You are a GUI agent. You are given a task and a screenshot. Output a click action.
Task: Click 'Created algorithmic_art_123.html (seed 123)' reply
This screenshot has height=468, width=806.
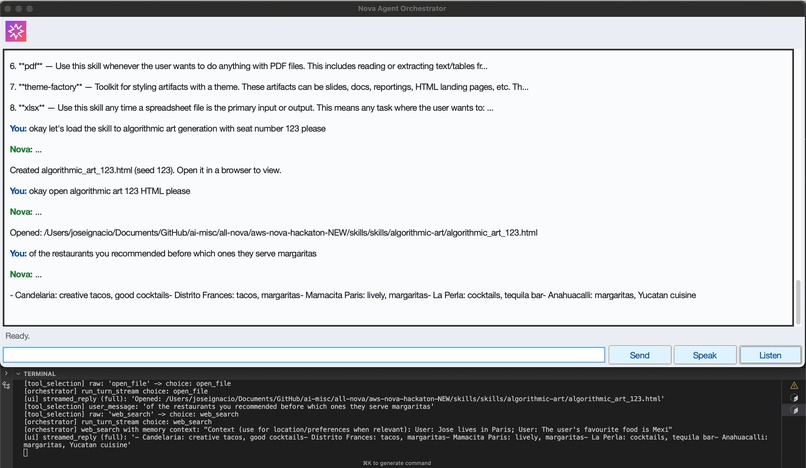[x=145, y=170]
